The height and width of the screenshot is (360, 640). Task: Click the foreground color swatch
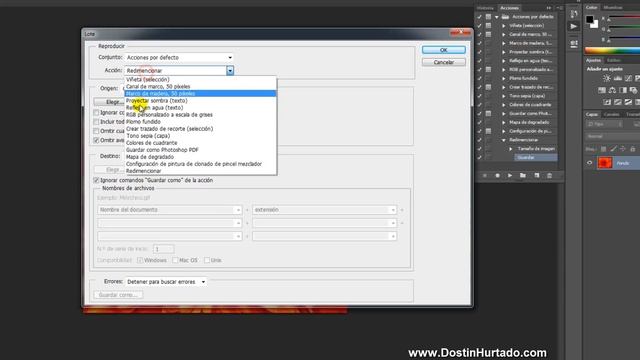tap(590, 19)
